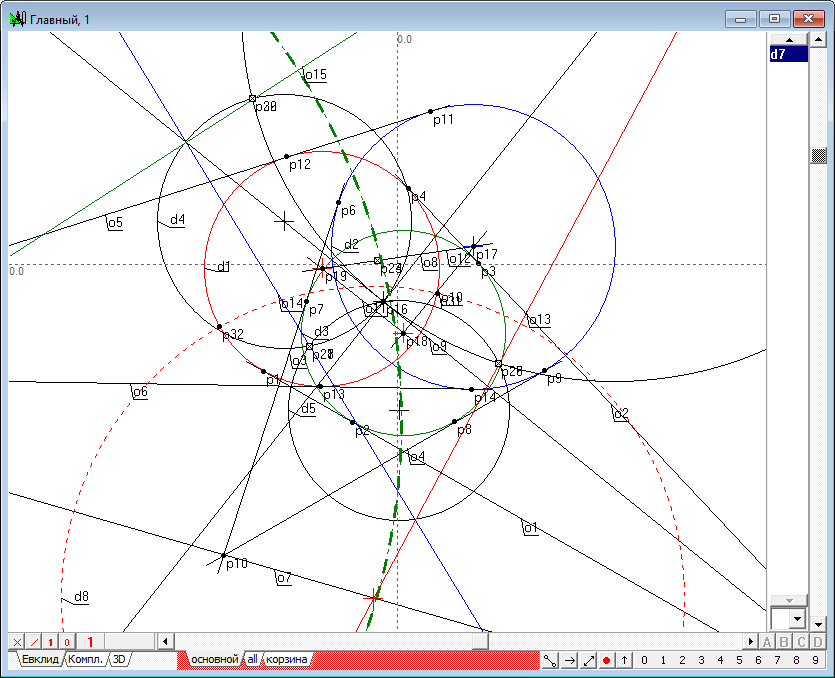Click digit 9 in the number strip

[x=815, y=660]
